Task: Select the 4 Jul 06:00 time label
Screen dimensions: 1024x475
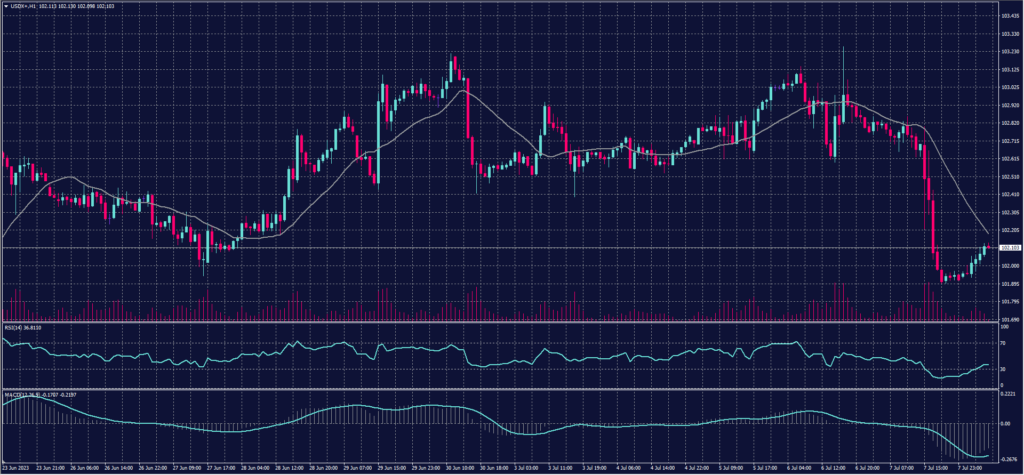Action: tap(628, 467)
